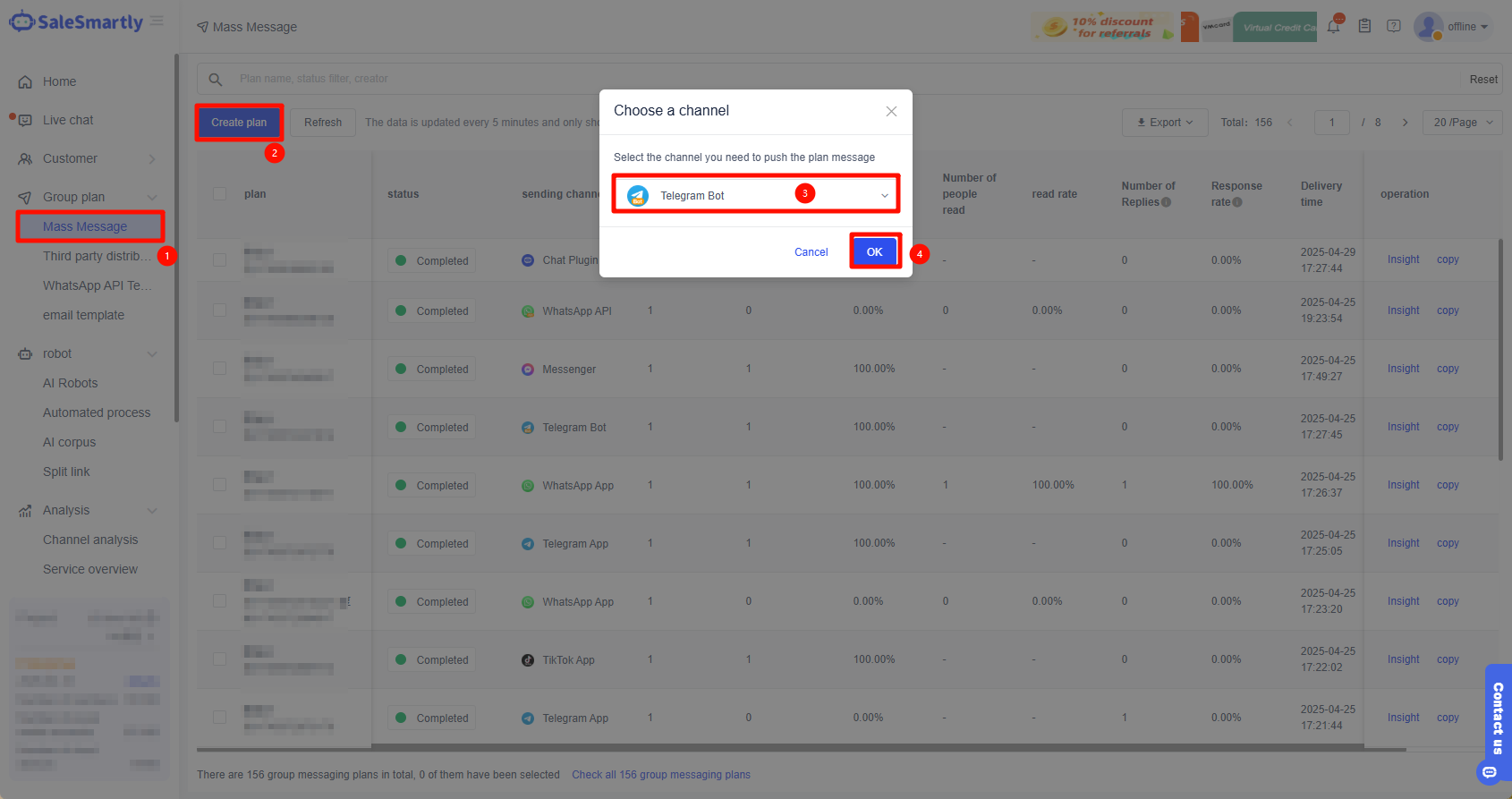
Task: Open Channel analysis in sidebar
Action: click(90, 540)
